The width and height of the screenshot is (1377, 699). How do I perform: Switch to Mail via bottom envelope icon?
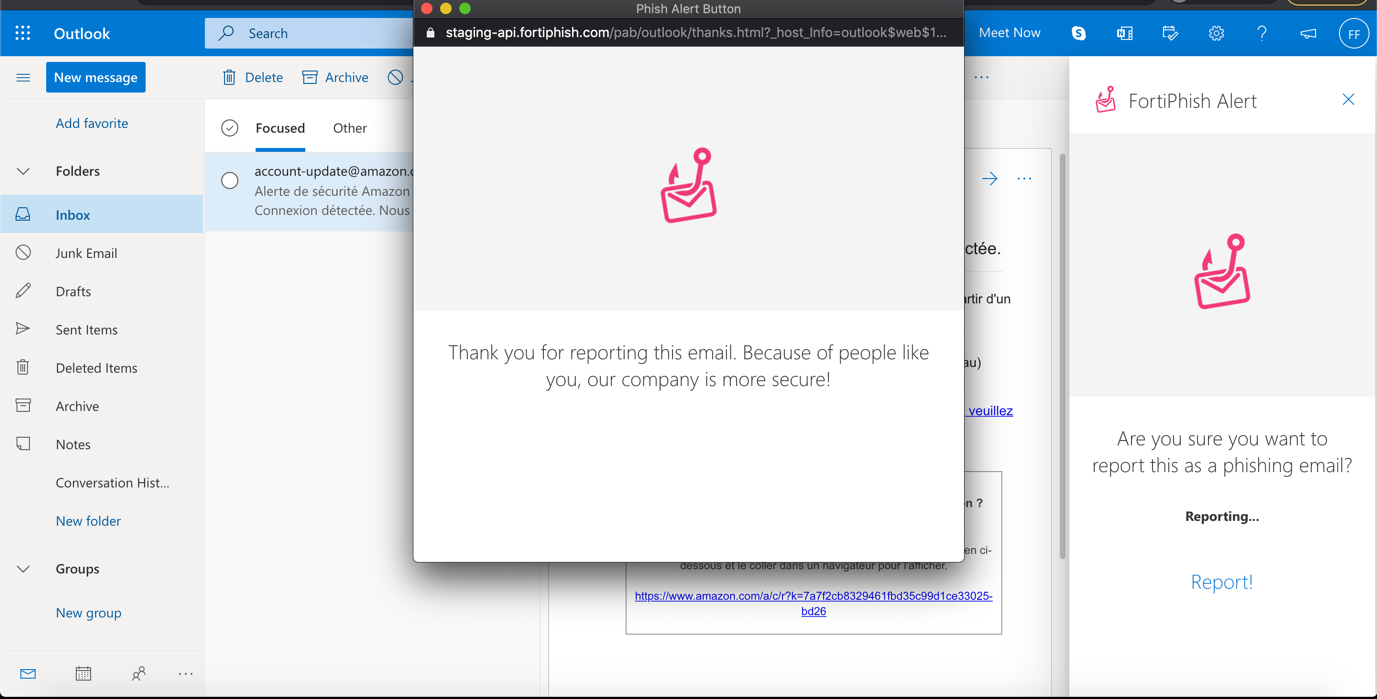[x=28, y=674]
